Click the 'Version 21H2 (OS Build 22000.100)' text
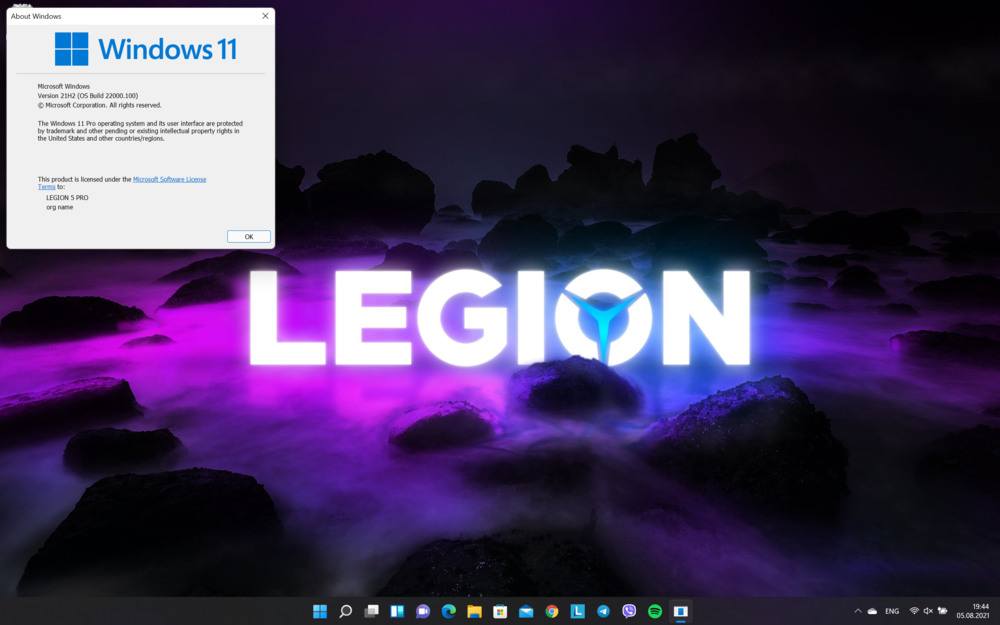Image resolution: width=1000 pixels, height=625 pixels. [x=88, y=96]
